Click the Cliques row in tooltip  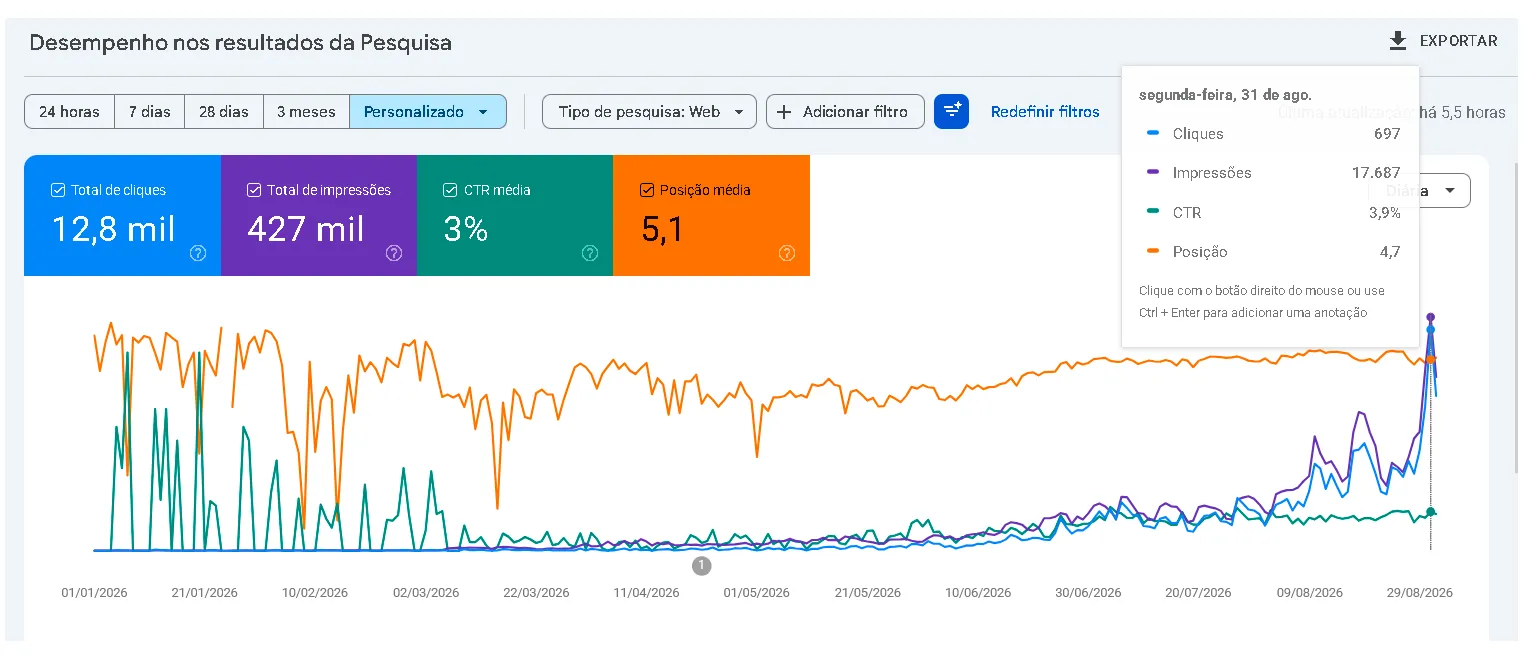1274,134
